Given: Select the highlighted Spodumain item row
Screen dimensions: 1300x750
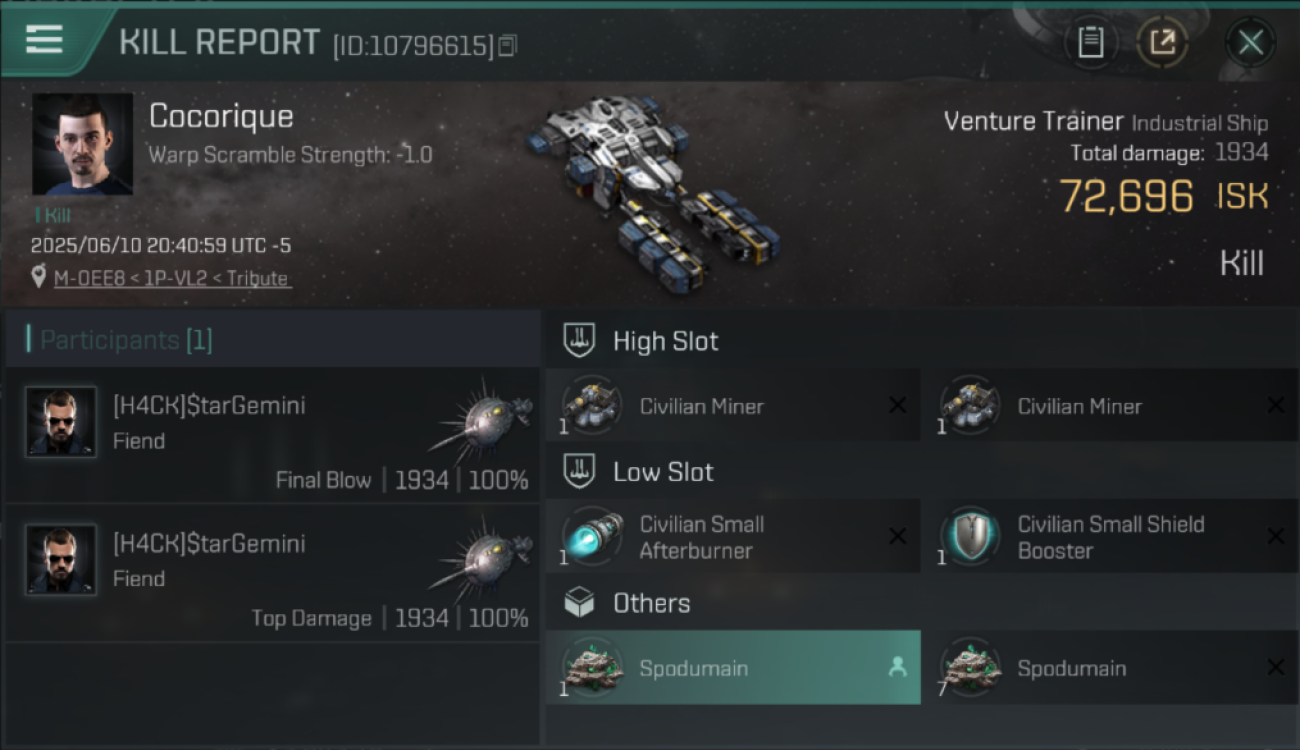Looking at the screenshot, I should (x=733, y=667).
